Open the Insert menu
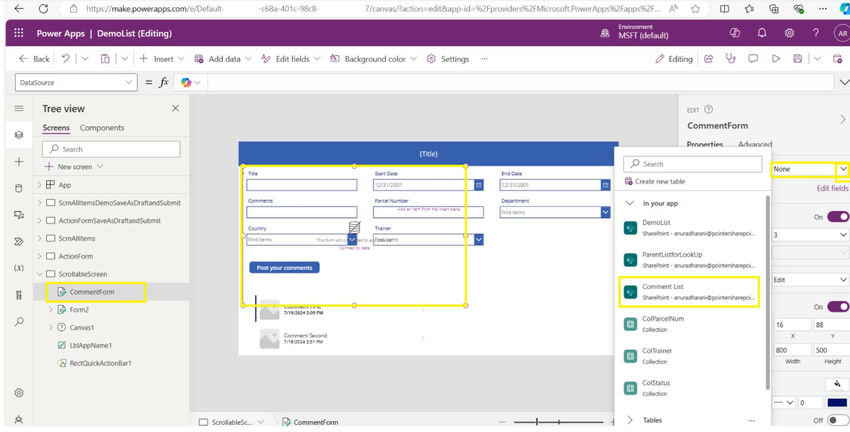Viewport: 850px width, 432px height. click(x=162, y=59)
